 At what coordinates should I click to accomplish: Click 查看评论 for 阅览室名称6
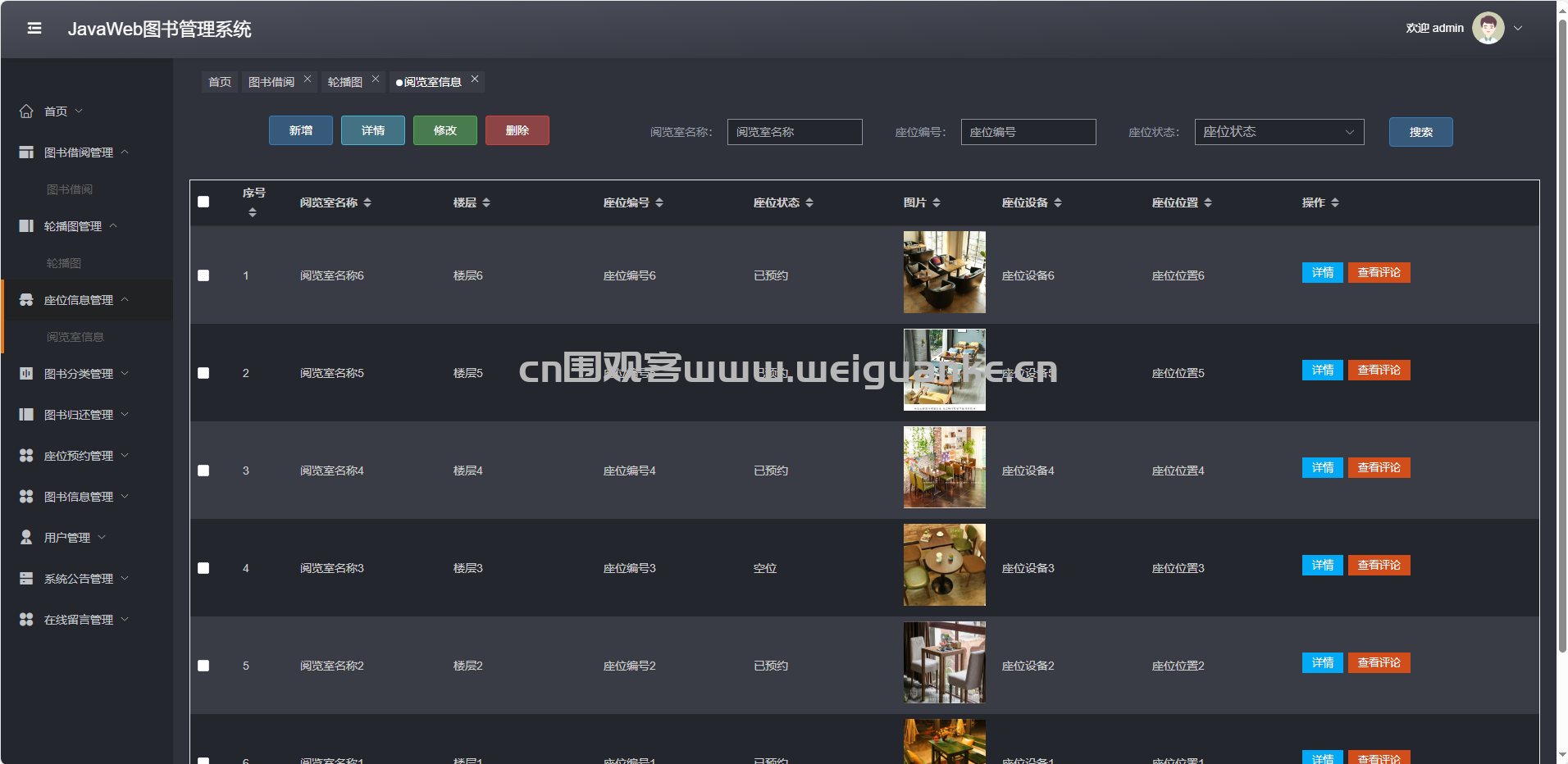point(1379,273)
